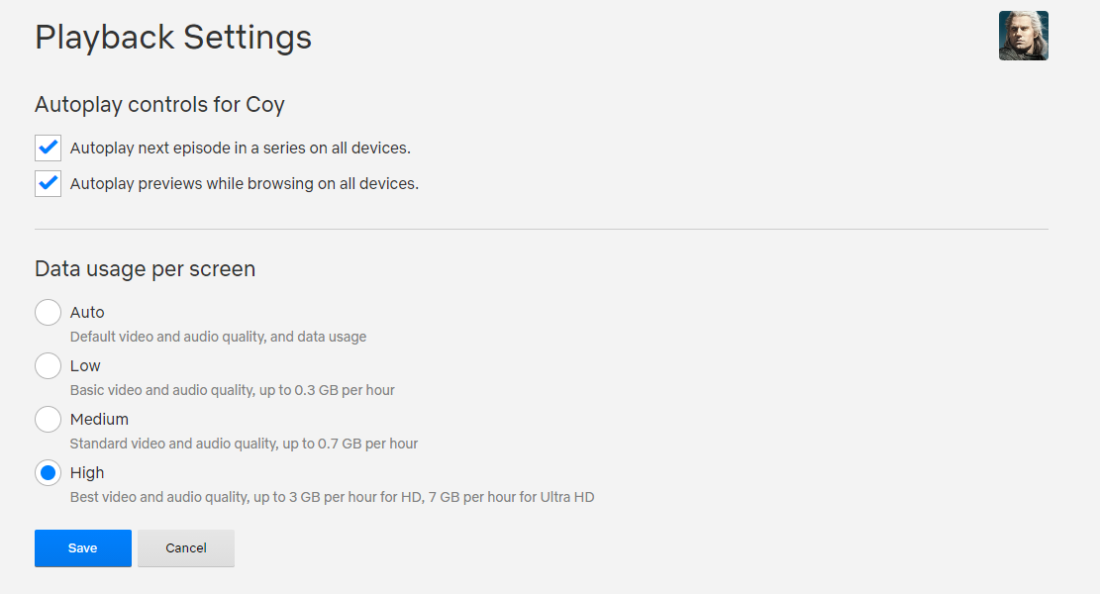Click the Auto option label text
This screenshot has width=1100, height=594.
coord(86,312)
